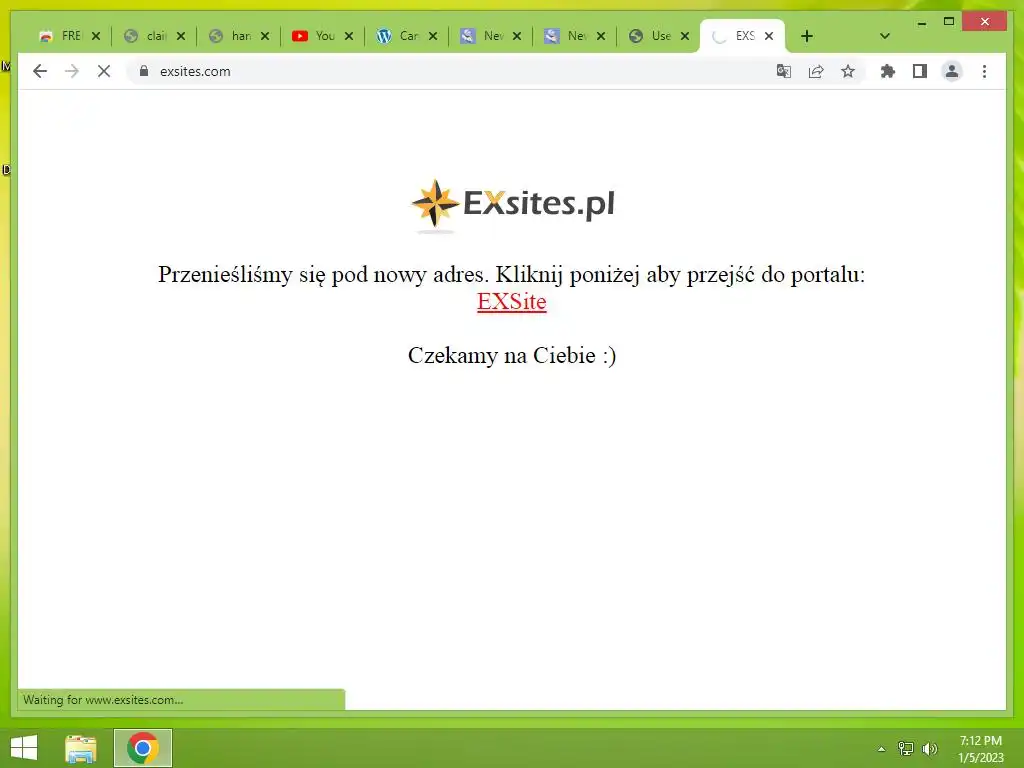
Task: Open the volume speaker tray icon
Action: tap(929, 749)
